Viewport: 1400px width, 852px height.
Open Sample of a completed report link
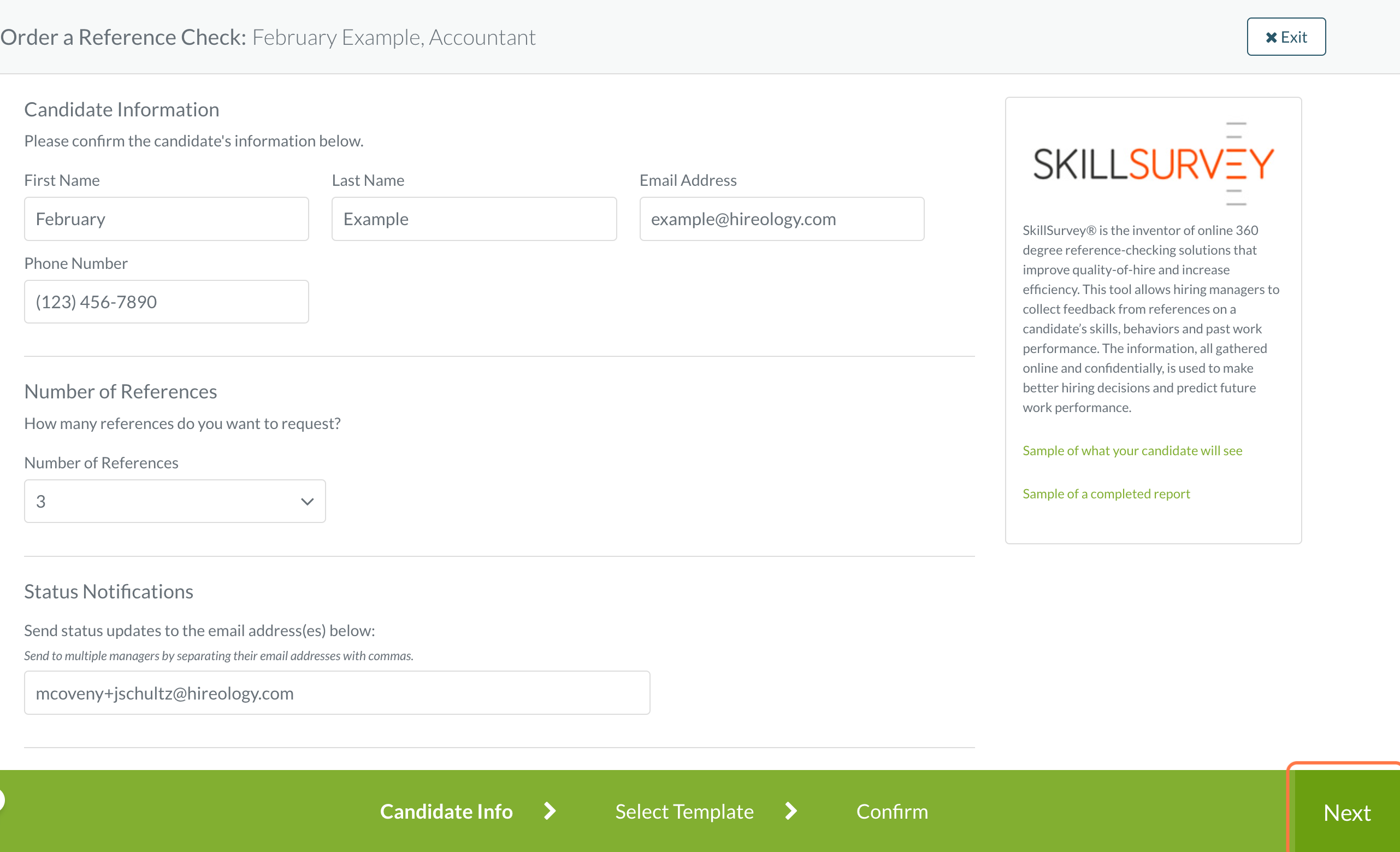pyautogui.click(x=1106, y=494)
